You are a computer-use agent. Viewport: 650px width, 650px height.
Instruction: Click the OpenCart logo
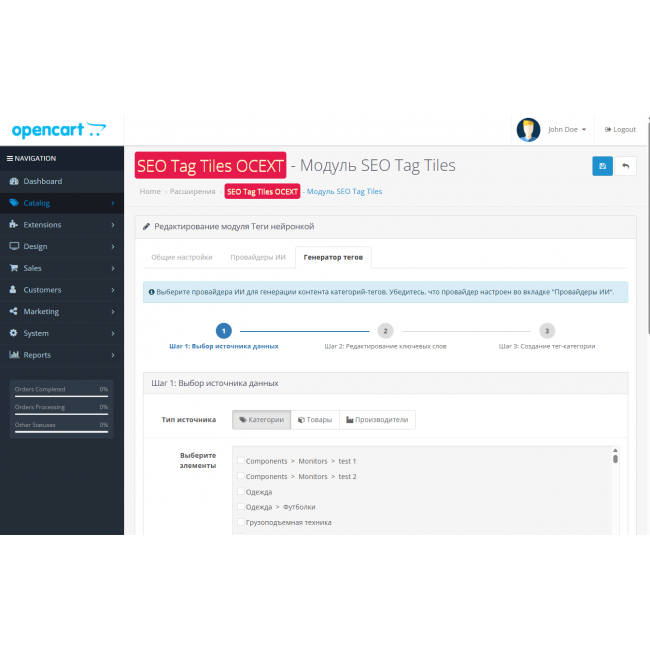click(58, 130)
